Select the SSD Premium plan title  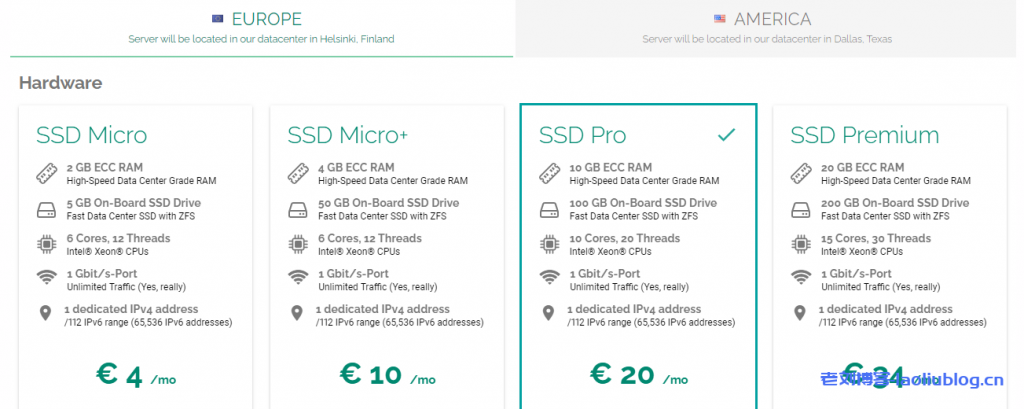[x=864, y=135]
